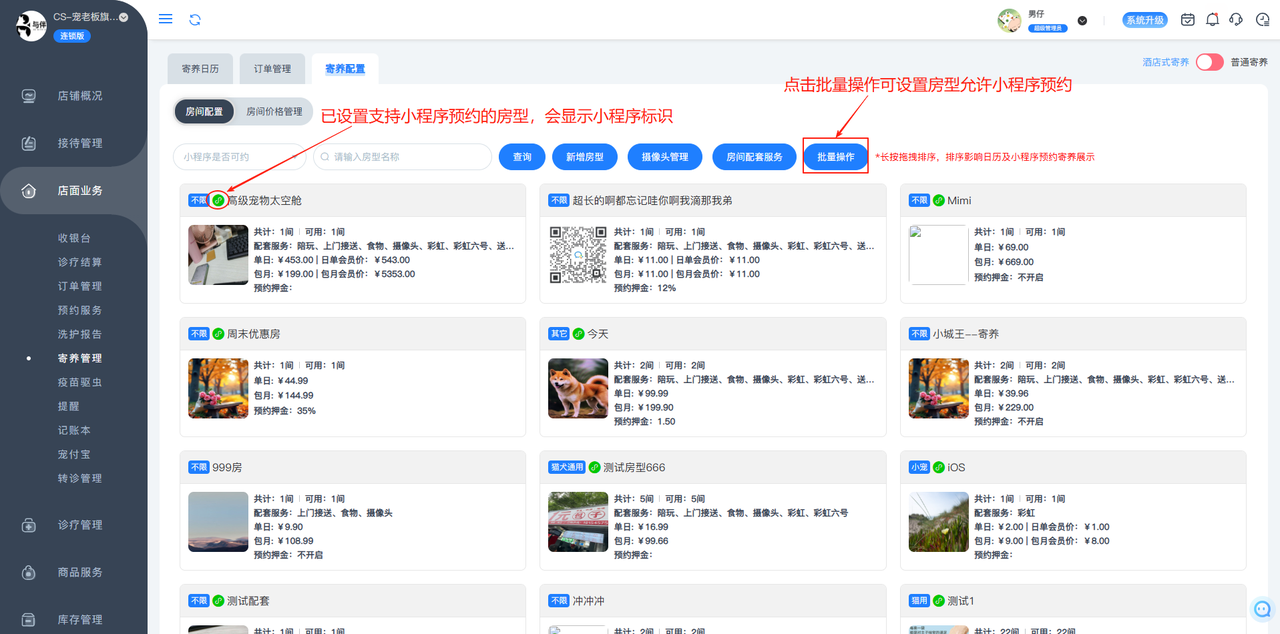The image size is (1280, 634).
Task: Switch to the 寄养日历 tab
Action: pyautogui.click(x=200, y=69)
